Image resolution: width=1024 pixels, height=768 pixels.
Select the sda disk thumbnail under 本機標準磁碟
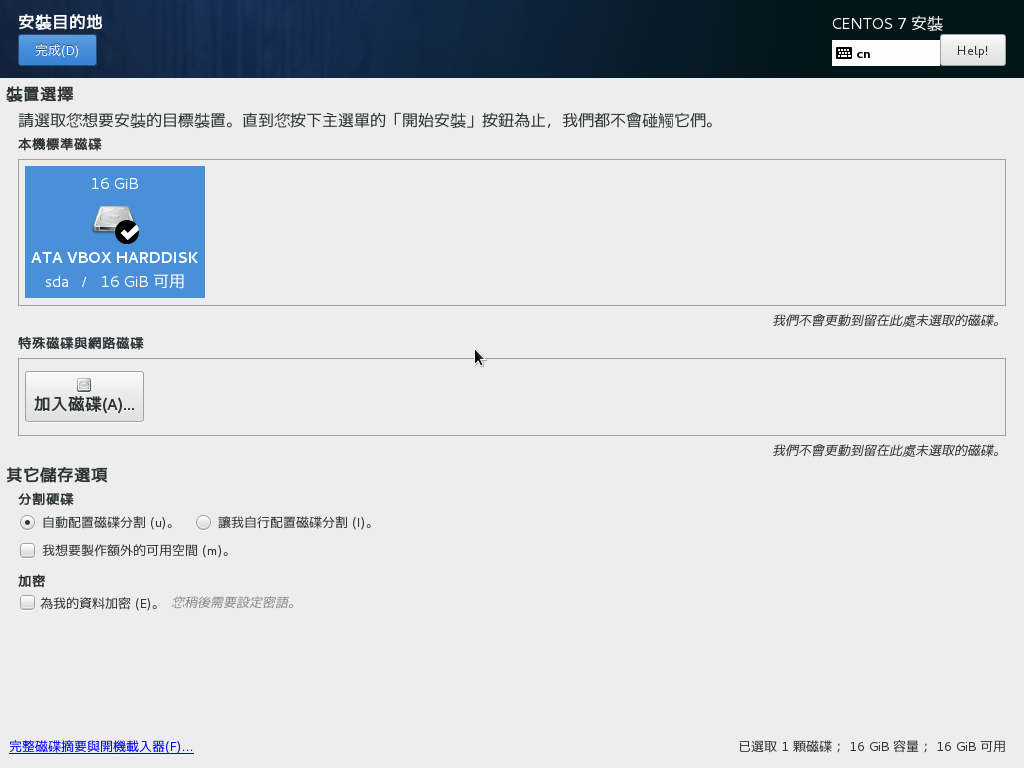(113, 232)
